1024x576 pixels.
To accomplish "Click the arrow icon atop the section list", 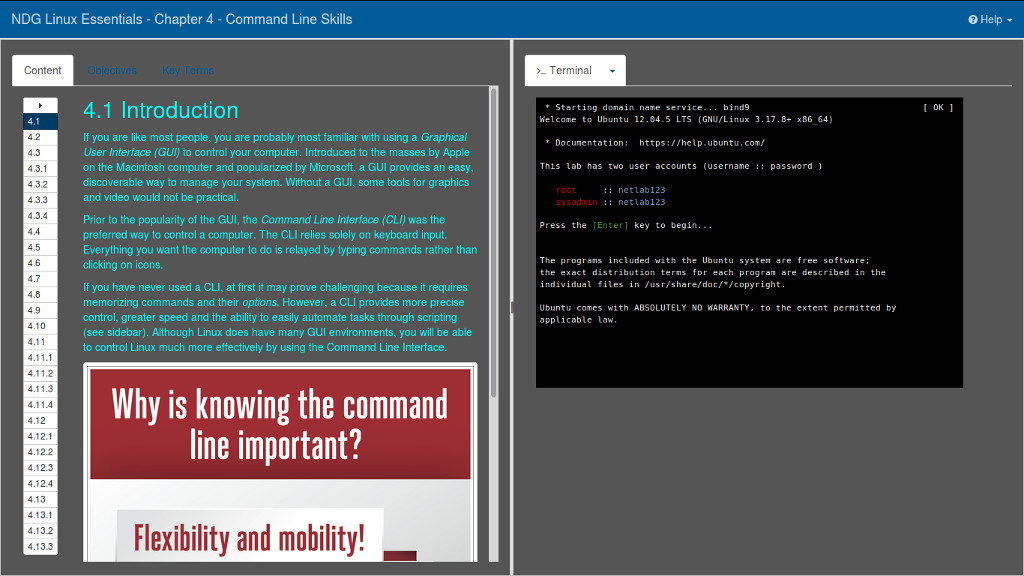I will click(40, 104).
